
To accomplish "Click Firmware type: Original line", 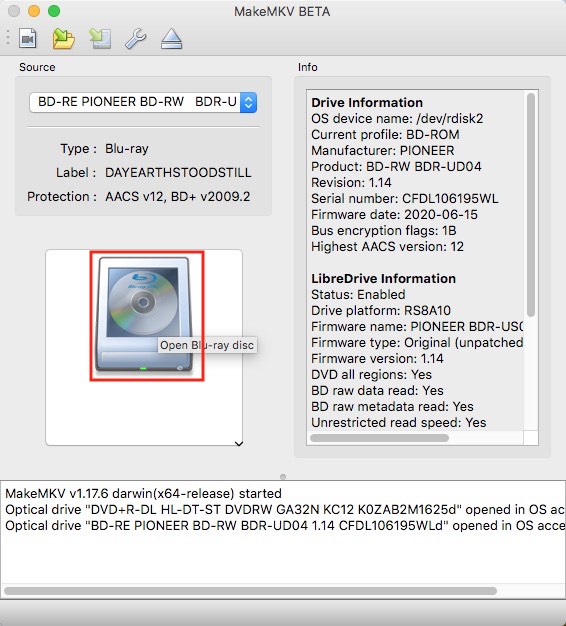I will [x=417, y=342].
